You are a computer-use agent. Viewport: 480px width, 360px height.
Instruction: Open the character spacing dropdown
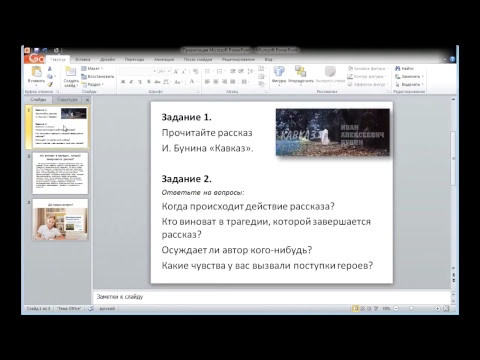pos(167,82)
